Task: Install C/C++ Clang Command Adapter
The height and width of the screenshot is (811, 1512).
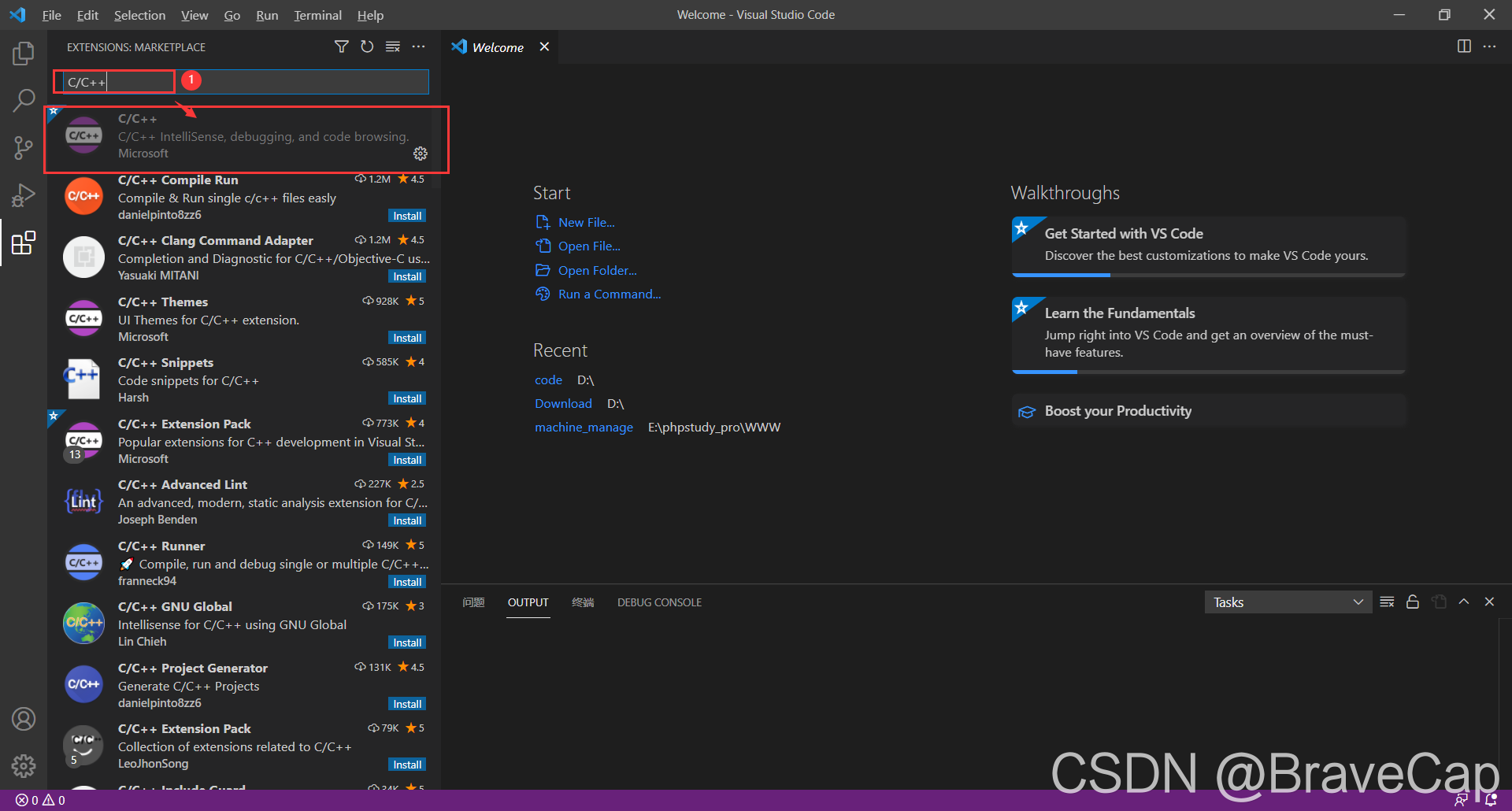Action: pyautogui.click(x=407, y=276)
